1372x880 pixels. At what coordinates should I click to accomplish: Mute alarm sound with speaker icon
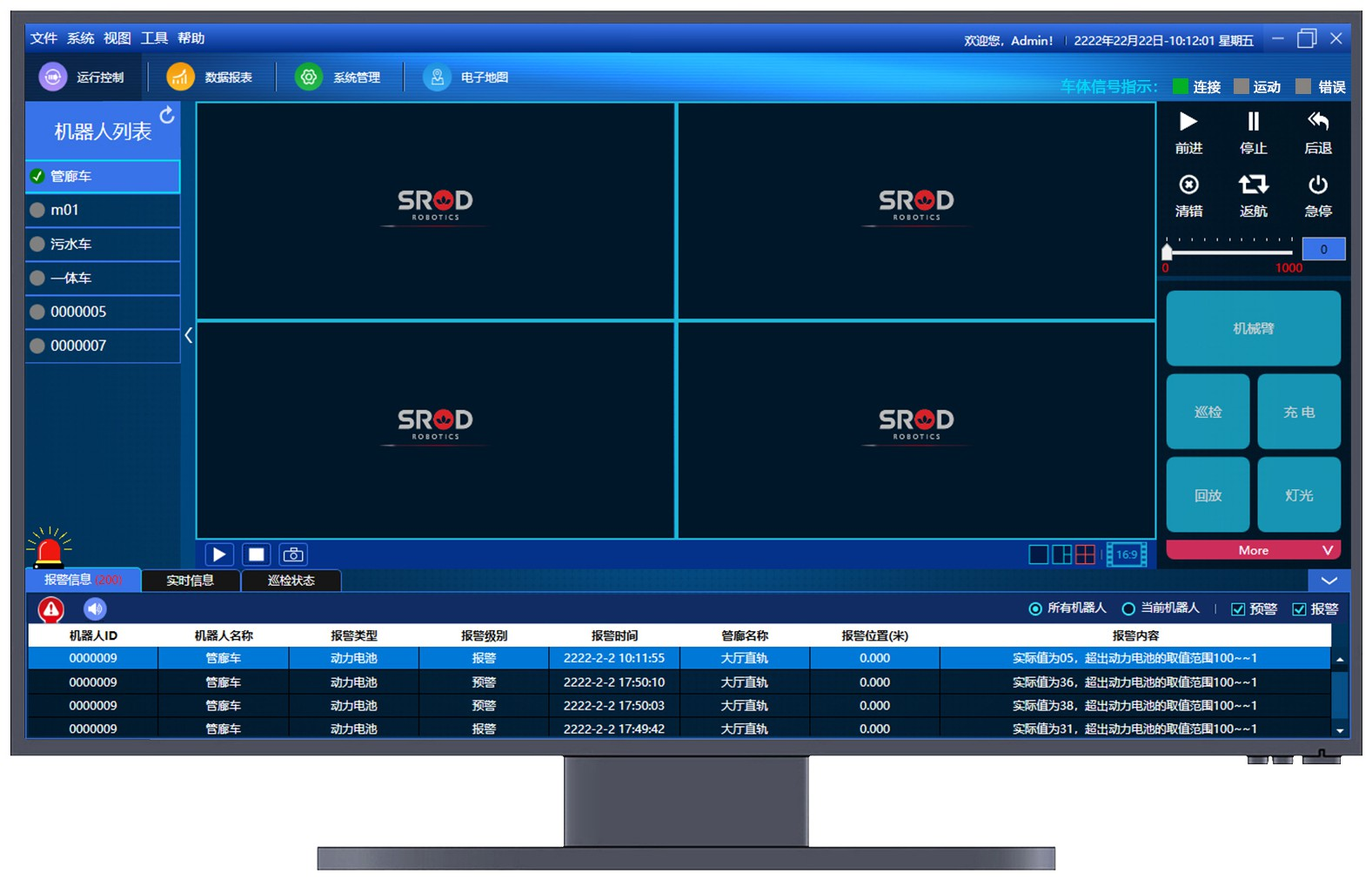pyautogui.click(x=95, y=608)
